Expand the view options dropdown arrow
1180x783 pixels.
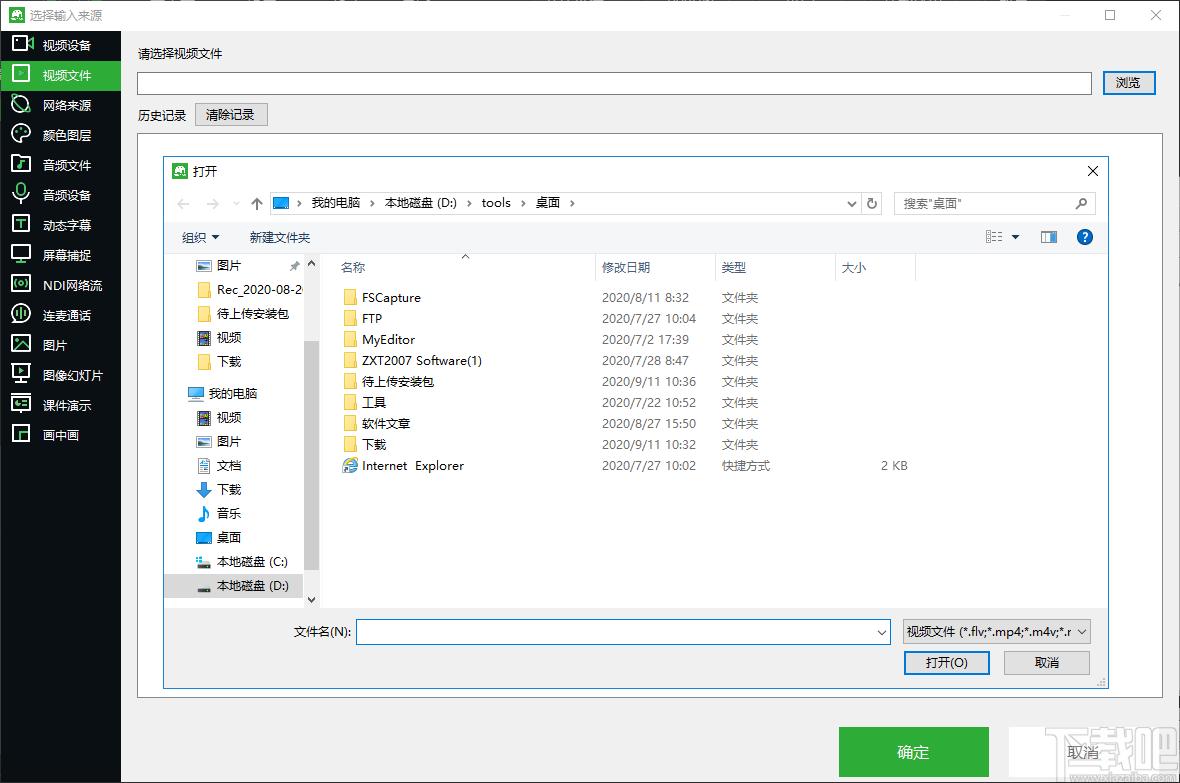pyautogui.click(x=1015, y=237)
